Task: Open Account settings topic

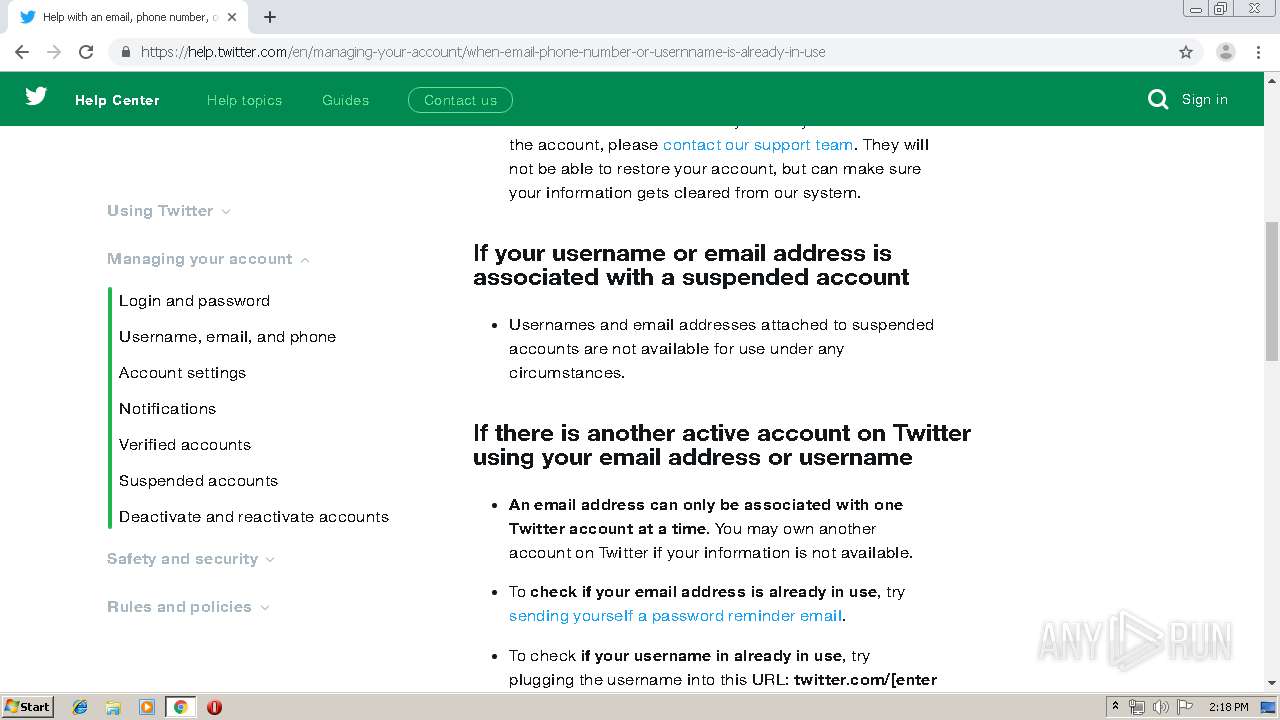Action: 182,373
